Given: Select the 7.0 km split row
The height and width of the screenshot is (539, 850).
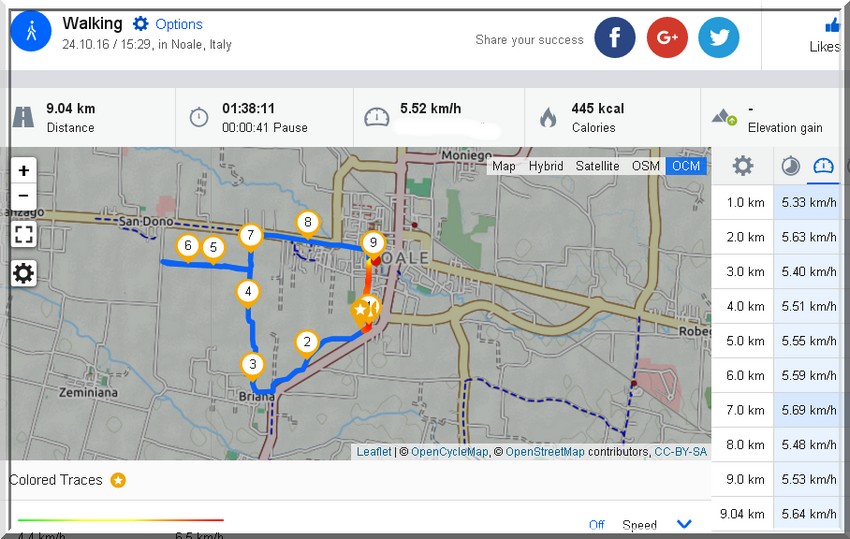Looking at the screenshot, I should pos(776,410).
